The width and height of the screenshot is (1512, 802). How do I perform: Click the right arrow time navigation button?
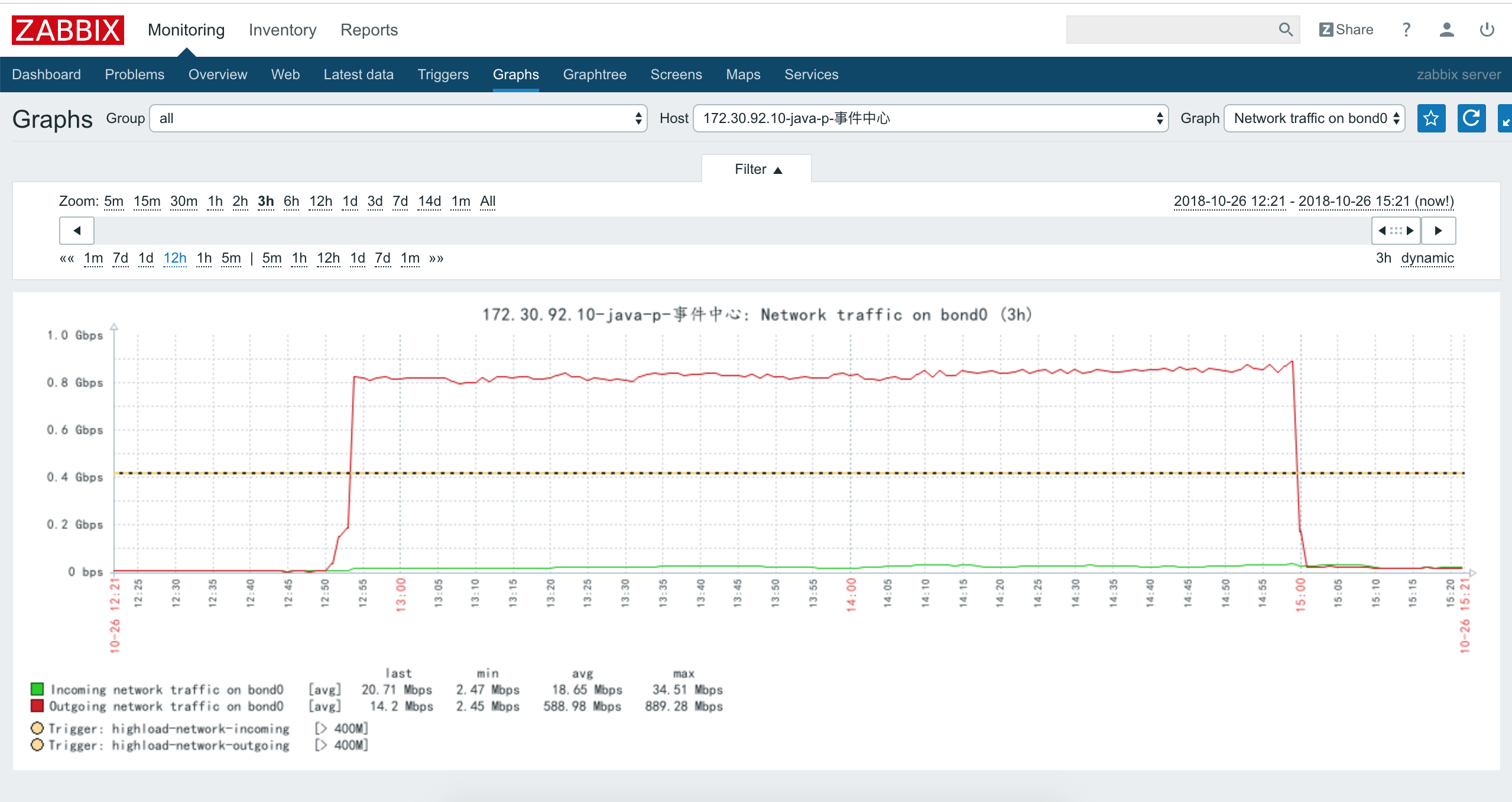1438,231
